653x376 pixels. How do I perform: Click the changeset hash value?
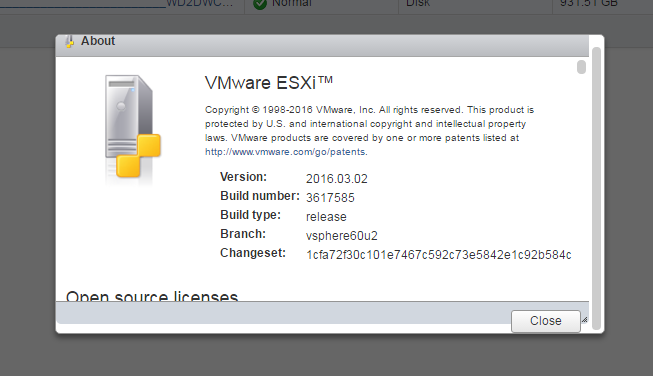tap(439, 255)
